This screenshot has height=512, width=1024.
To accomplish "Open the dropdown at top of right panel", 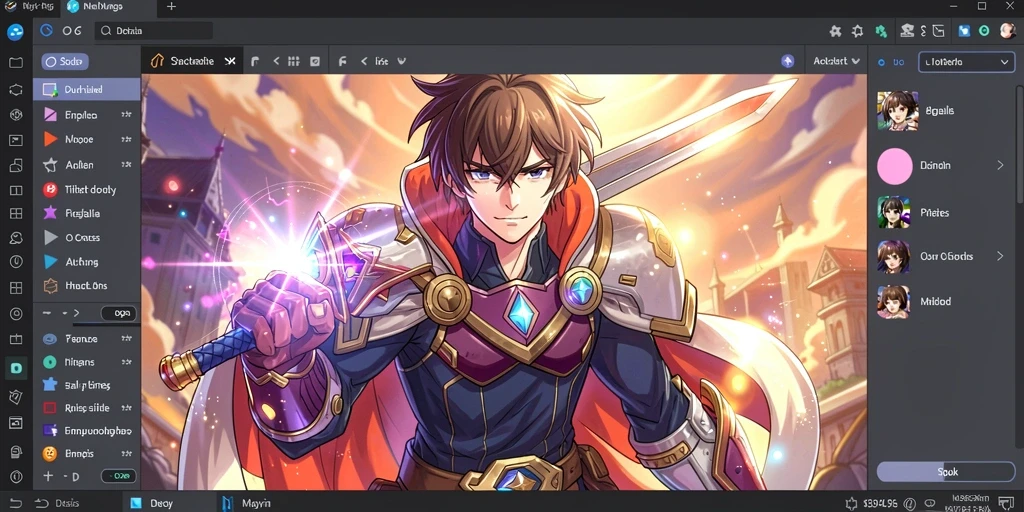I will click(967, 62).
